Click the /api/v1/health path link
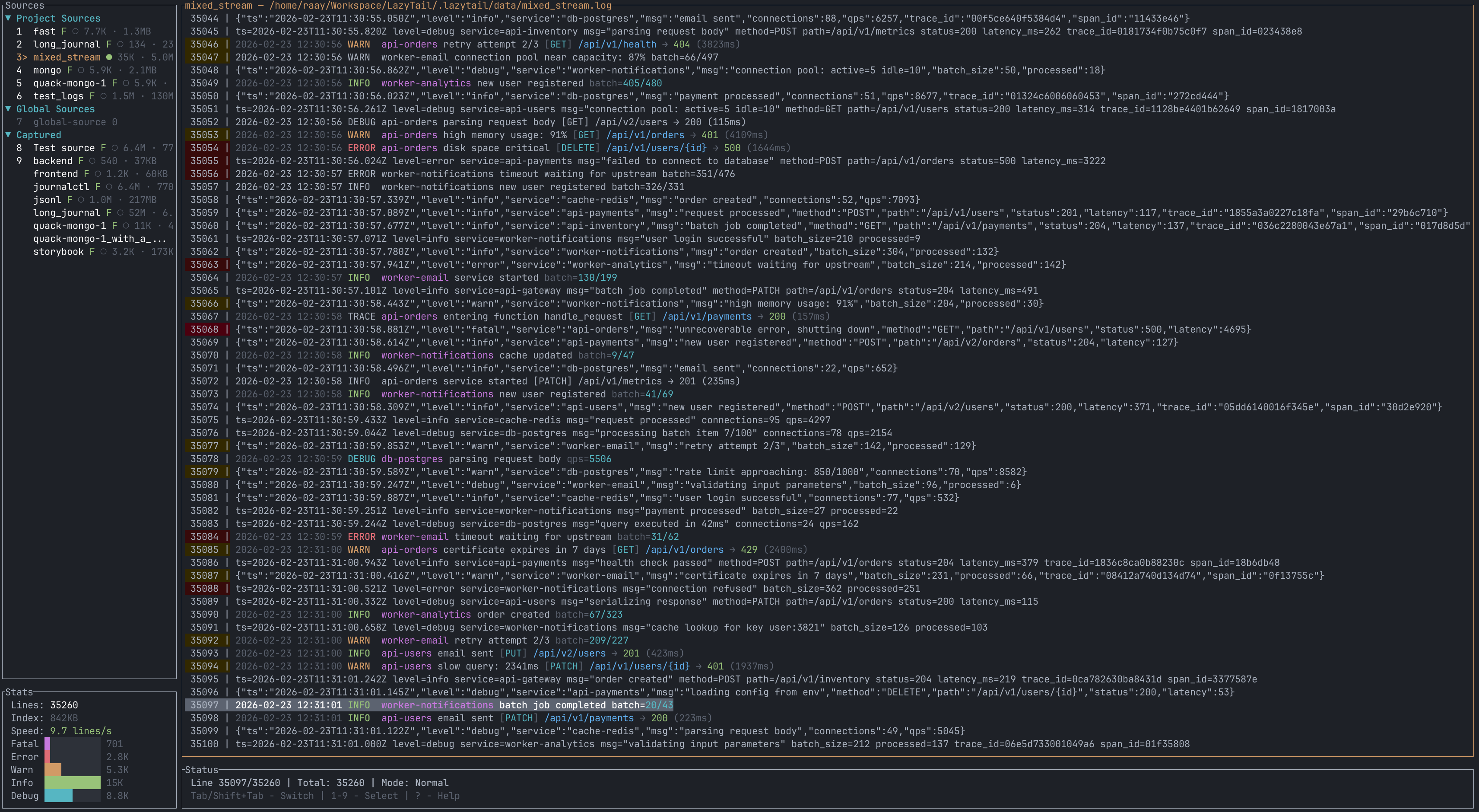Image resolution: width=1479 pixels, height=812 pixels. pos(617,44)
